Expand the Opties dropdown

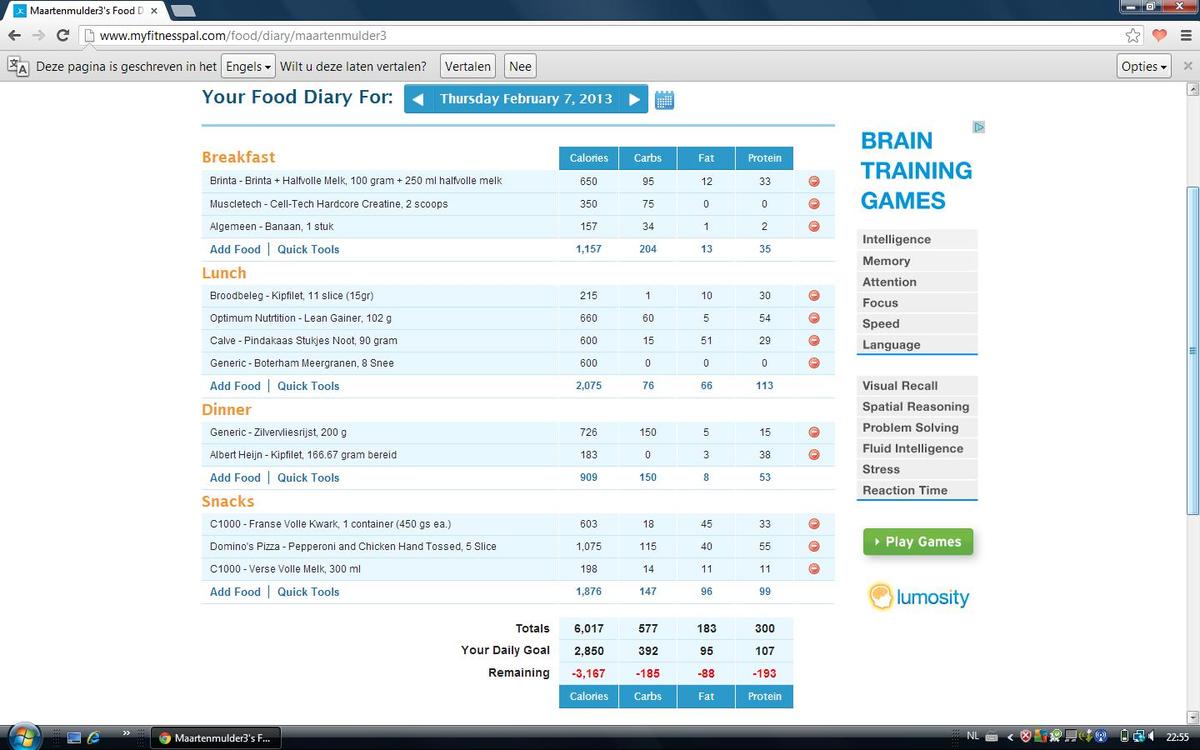(1144, 67)
